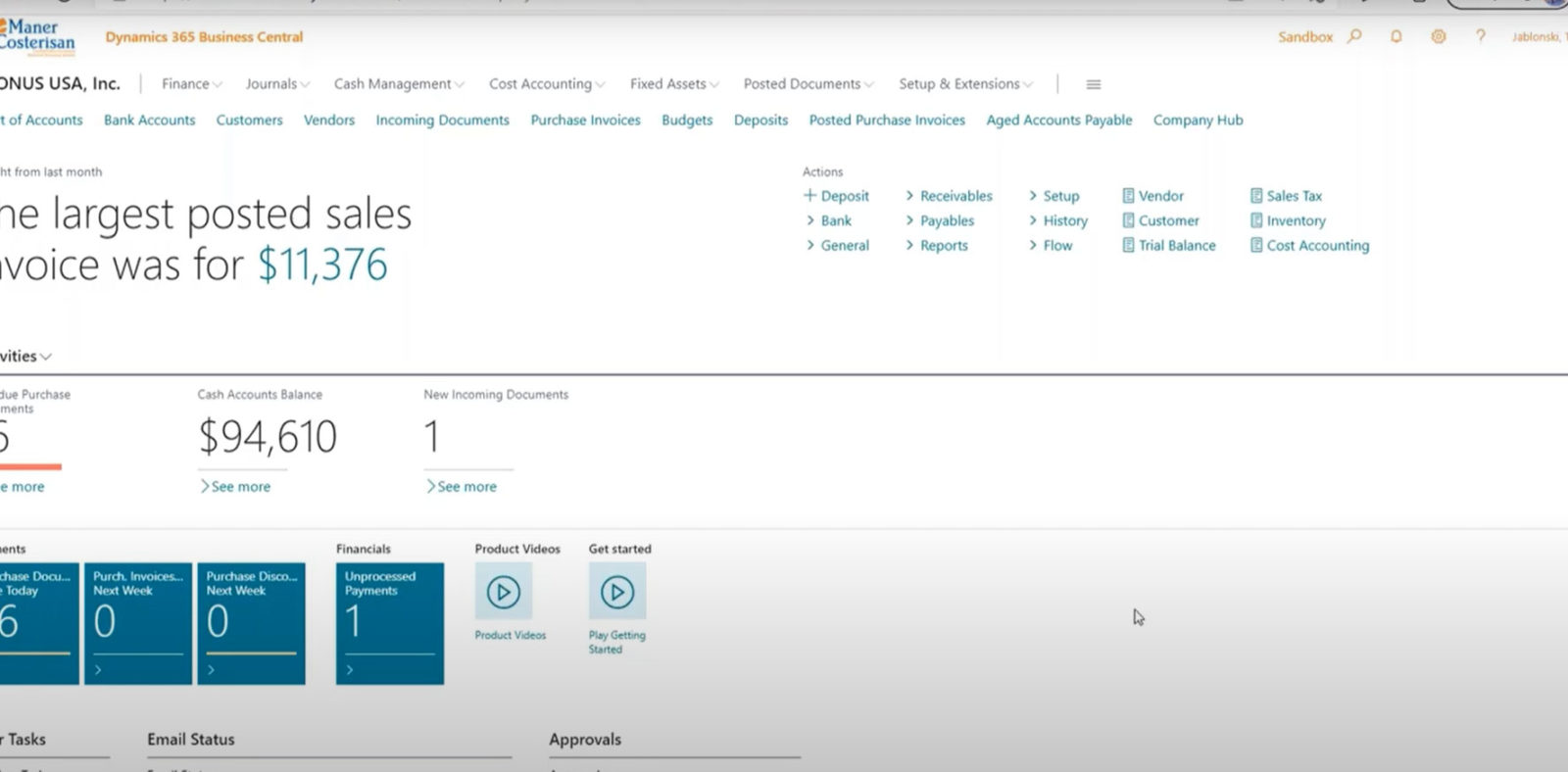Open the settings gear icon
1568x772 pixels.
[x=1438, y=36]
